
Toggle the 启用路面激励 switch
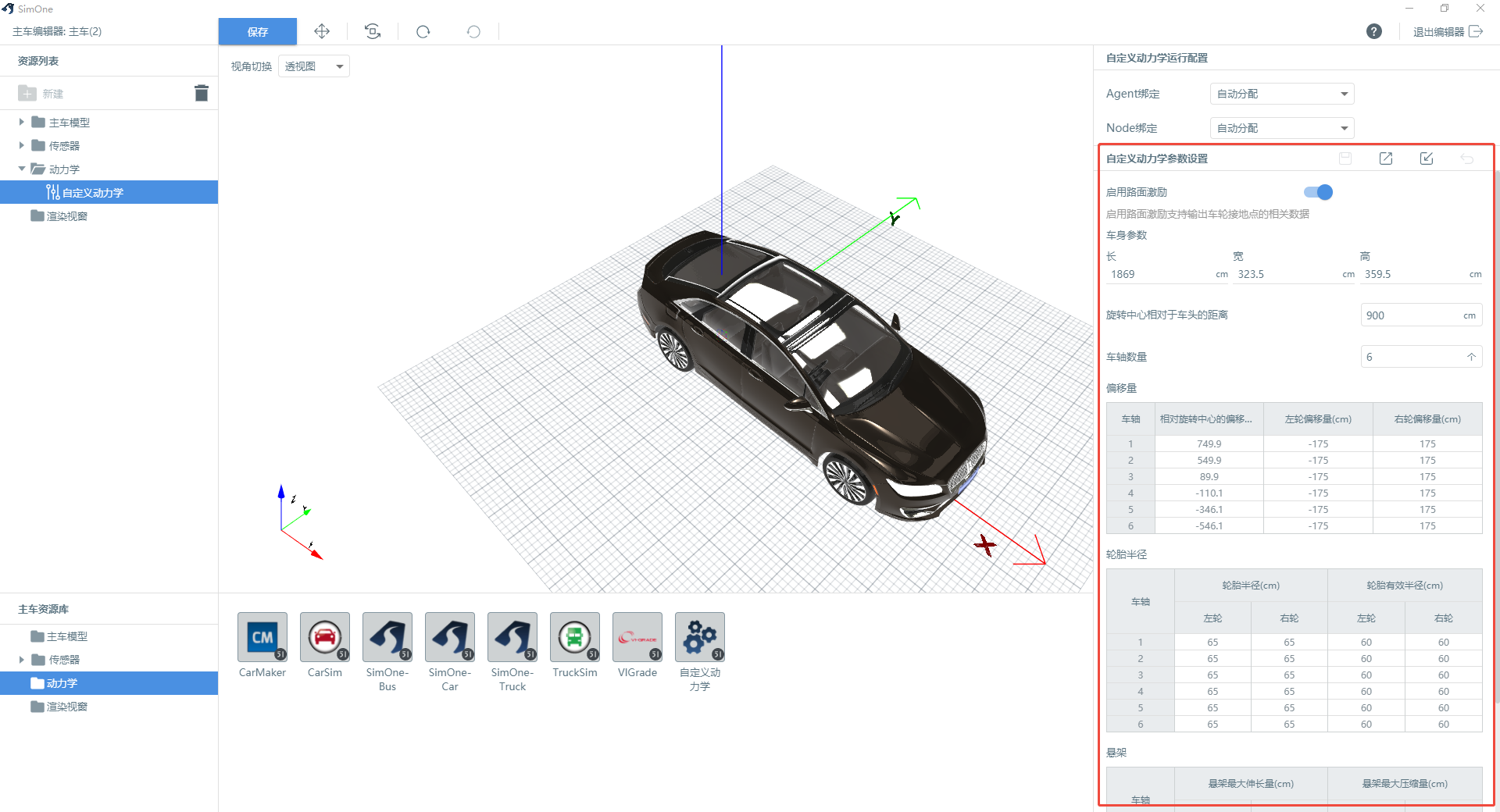pos(1318,192)
